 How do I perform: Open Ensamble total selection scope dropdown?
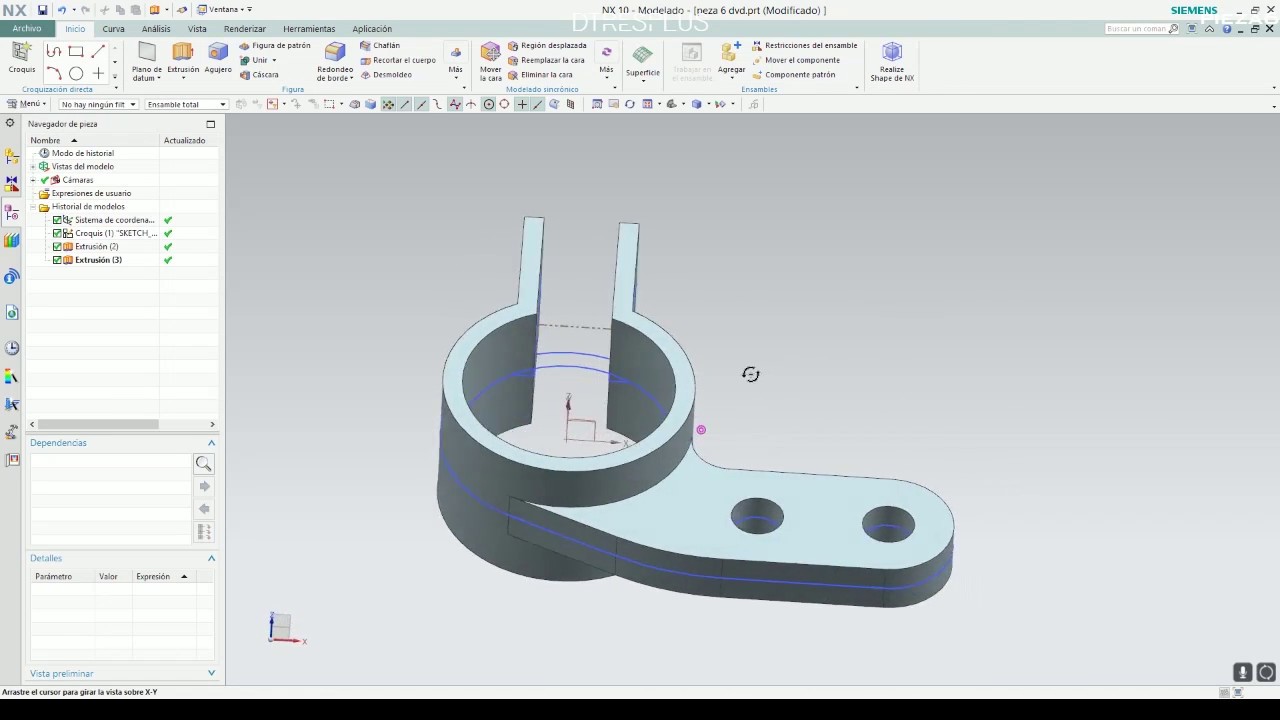coord(187,104)
